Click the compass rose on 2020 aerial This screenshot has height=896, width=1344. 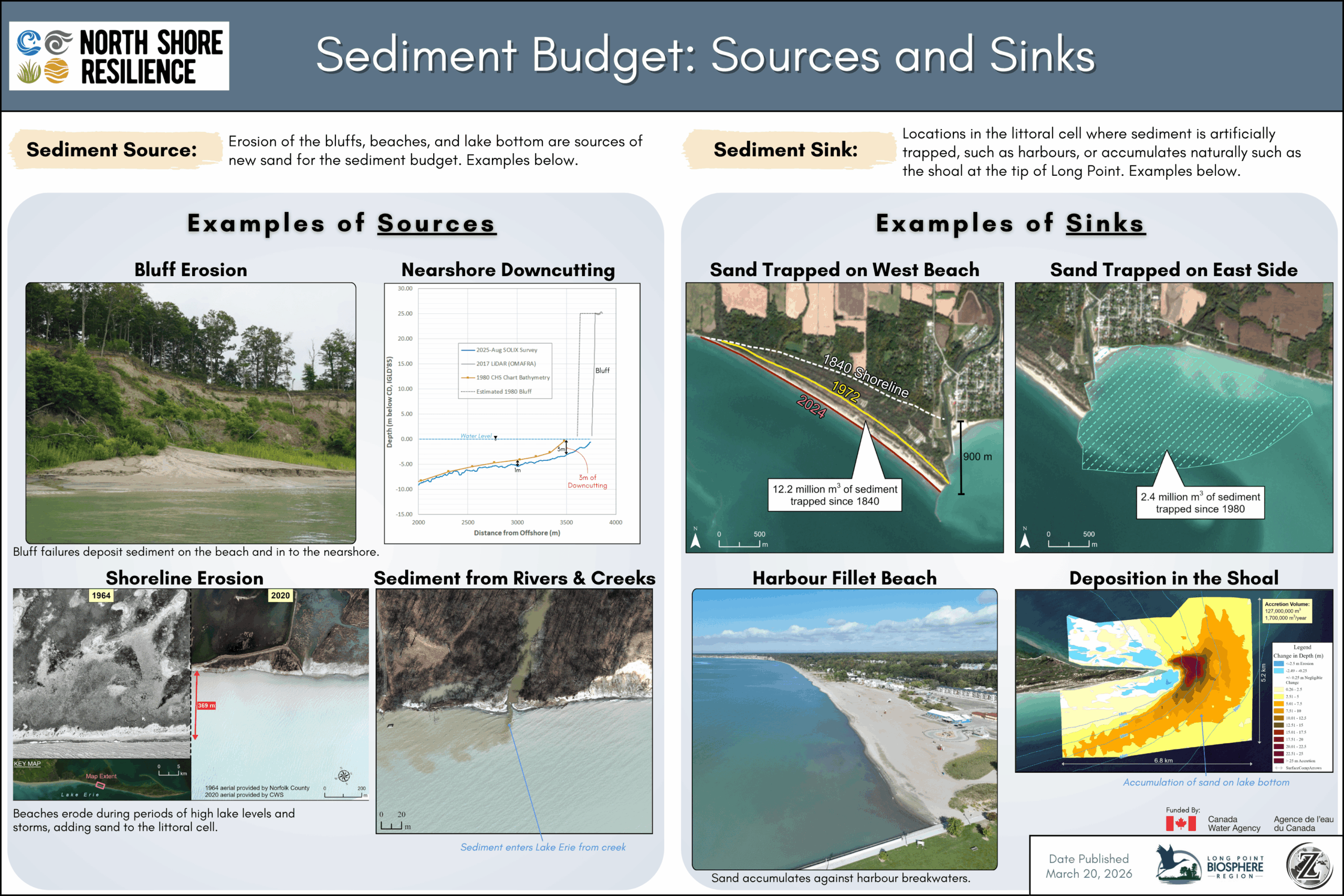point(343,775)
